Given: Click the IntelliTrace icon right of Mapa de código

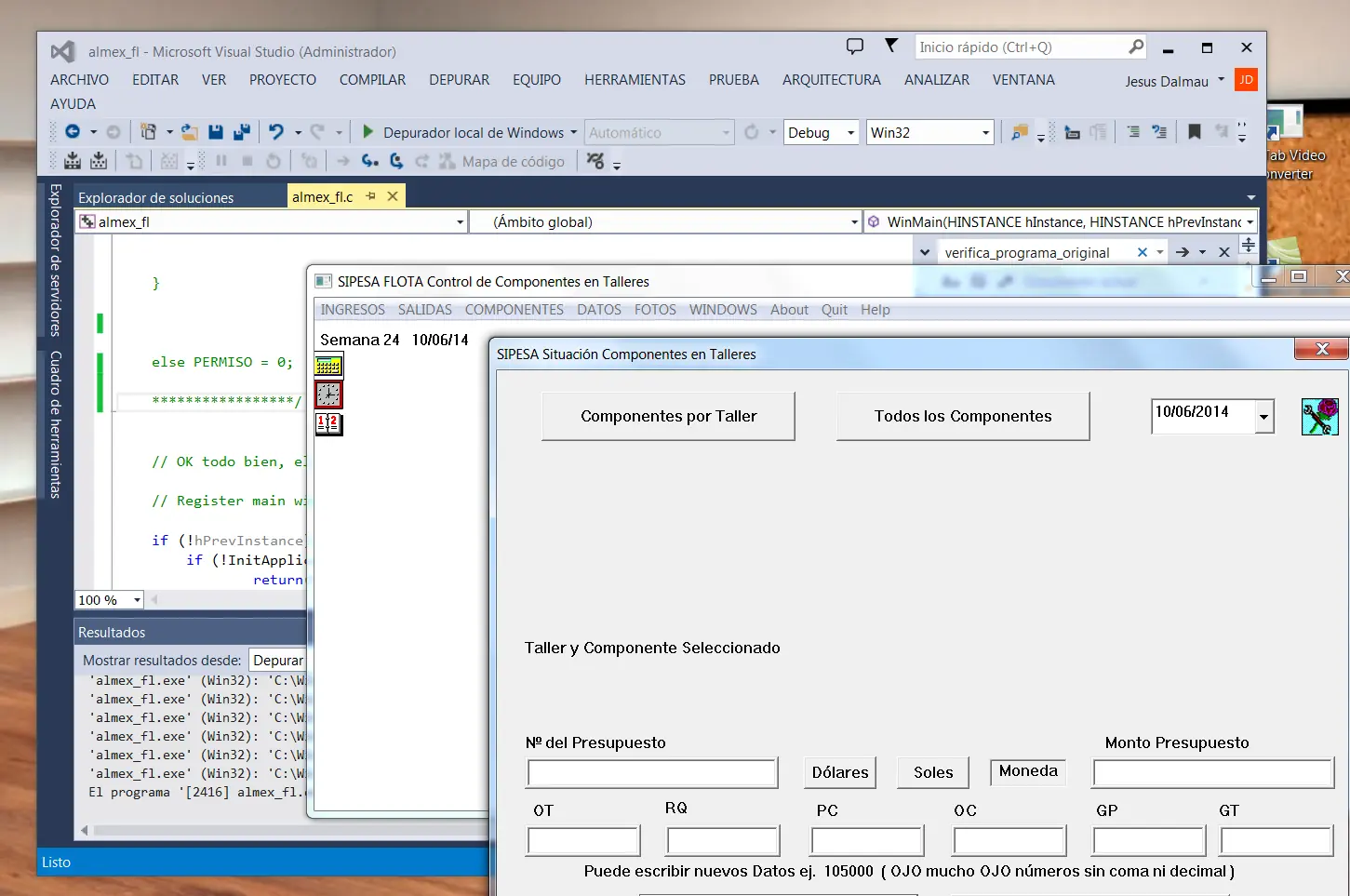Looking at the screenshot, I should [x=595, y=161].
